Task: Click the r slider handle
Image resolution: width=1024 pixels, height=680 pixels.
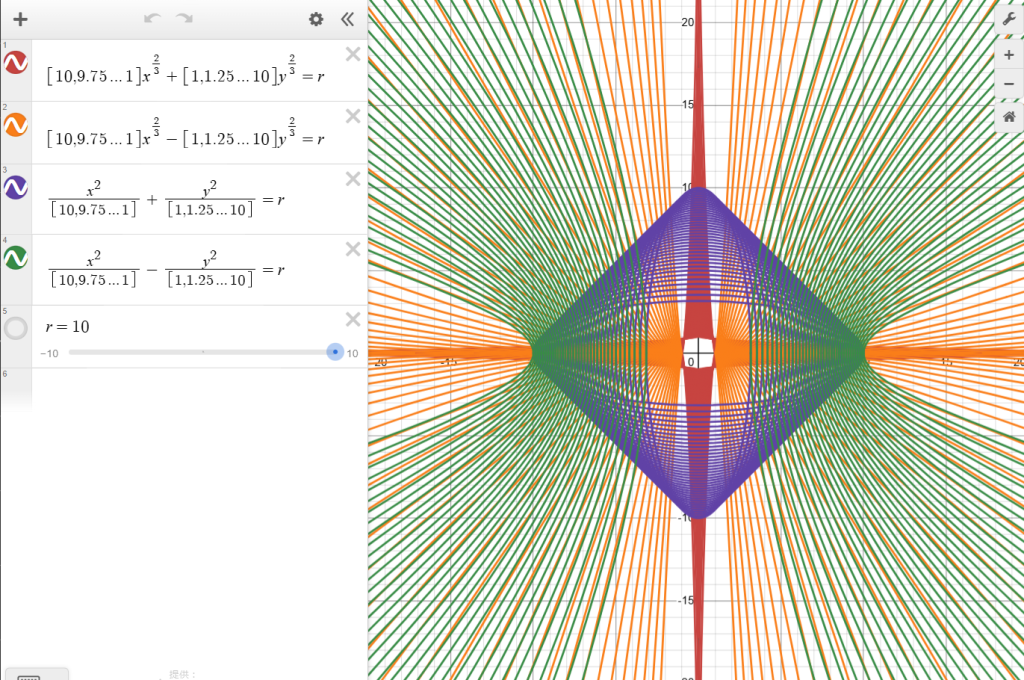Action: (x=335, y=352)
